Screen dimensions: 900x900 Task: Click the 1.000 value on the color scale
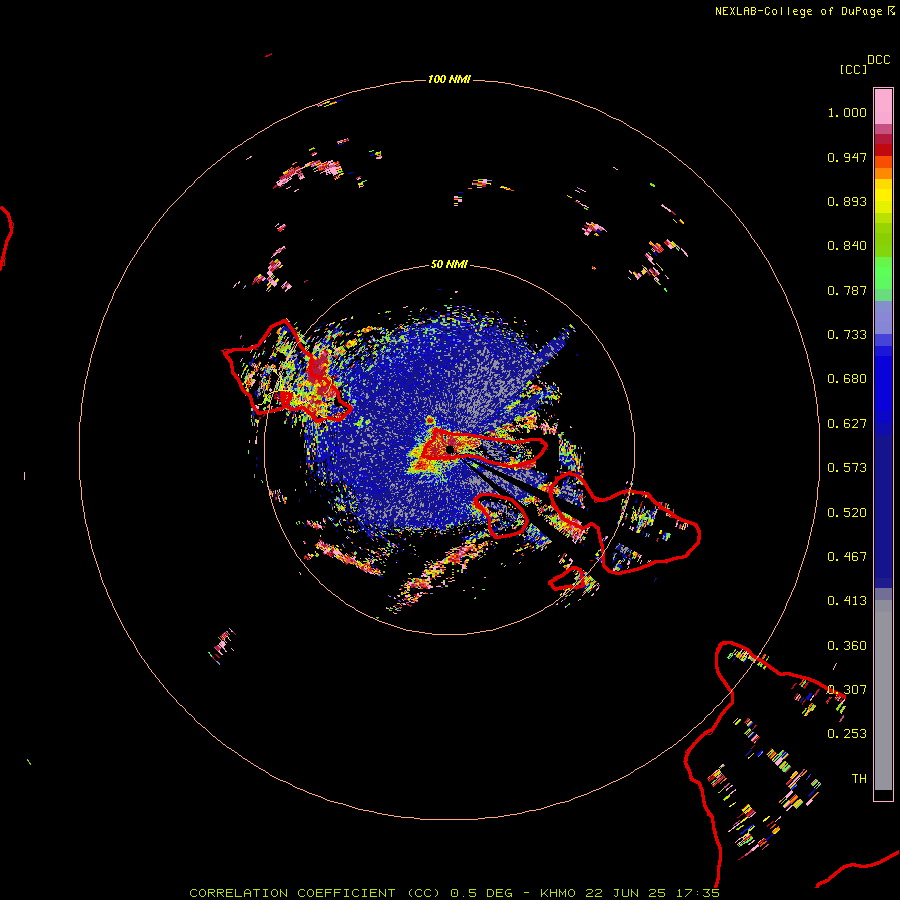(x=847, y=112)
